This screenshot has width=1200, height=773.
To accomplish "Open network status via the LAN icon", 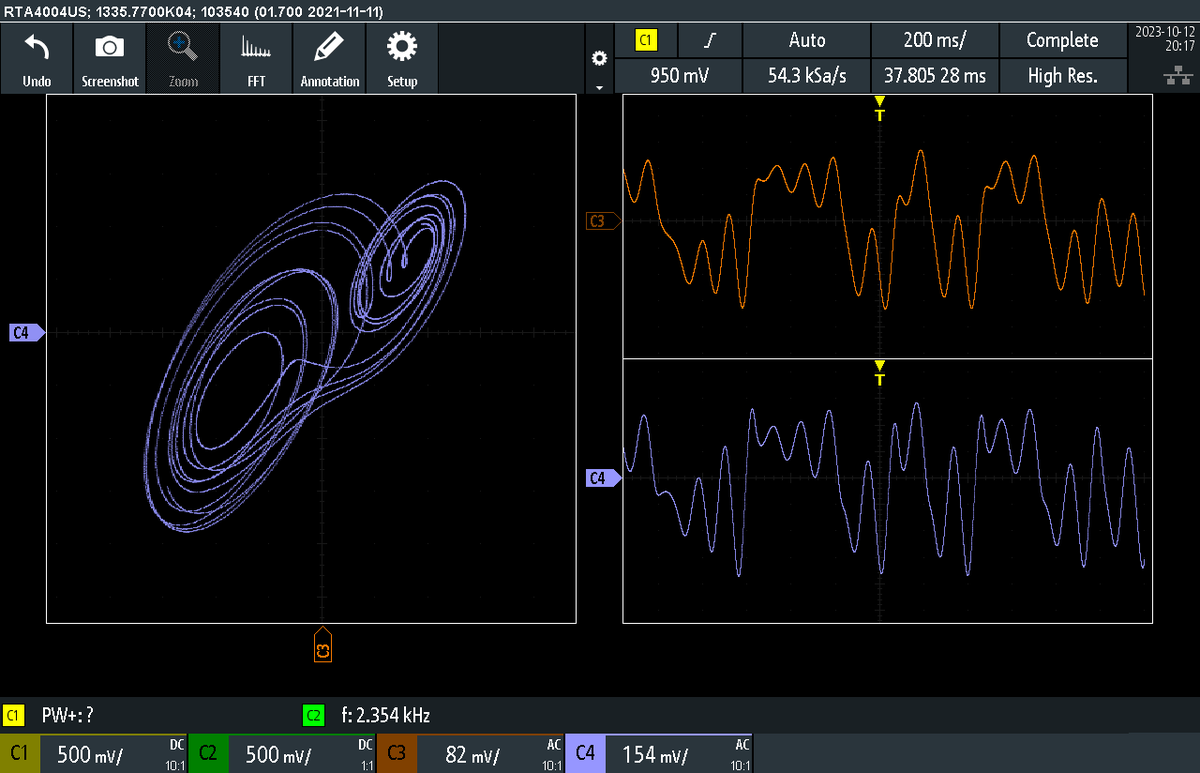I will 1179,74.
